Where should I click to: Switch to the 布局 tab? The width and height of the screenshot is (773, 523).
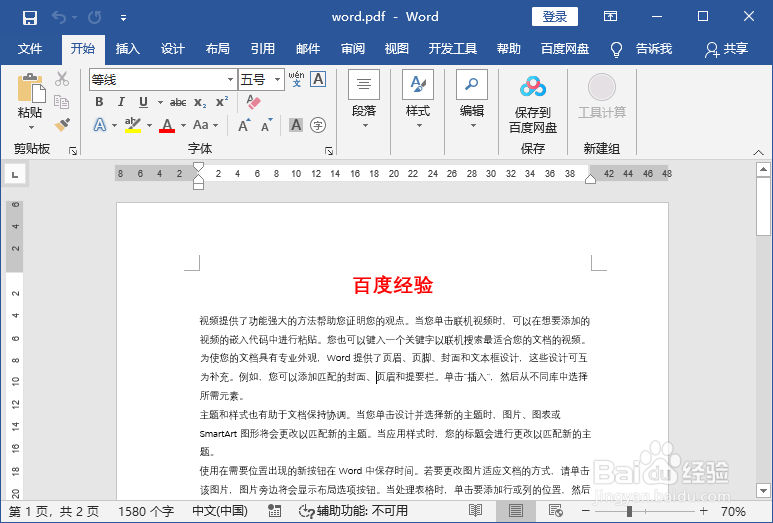tap(217, 49)
